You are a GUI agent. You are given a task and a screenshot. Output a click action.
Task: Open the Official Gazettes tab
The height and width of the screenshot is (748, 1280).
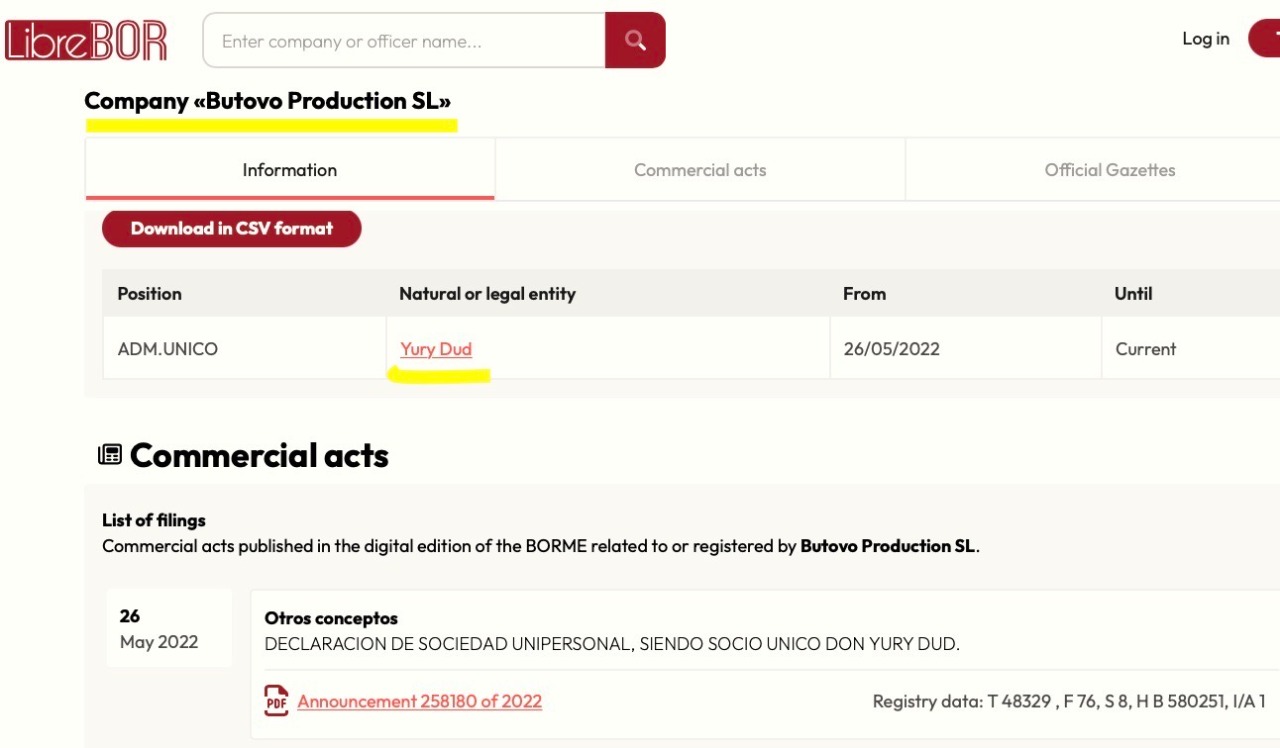click(1110, 170)
